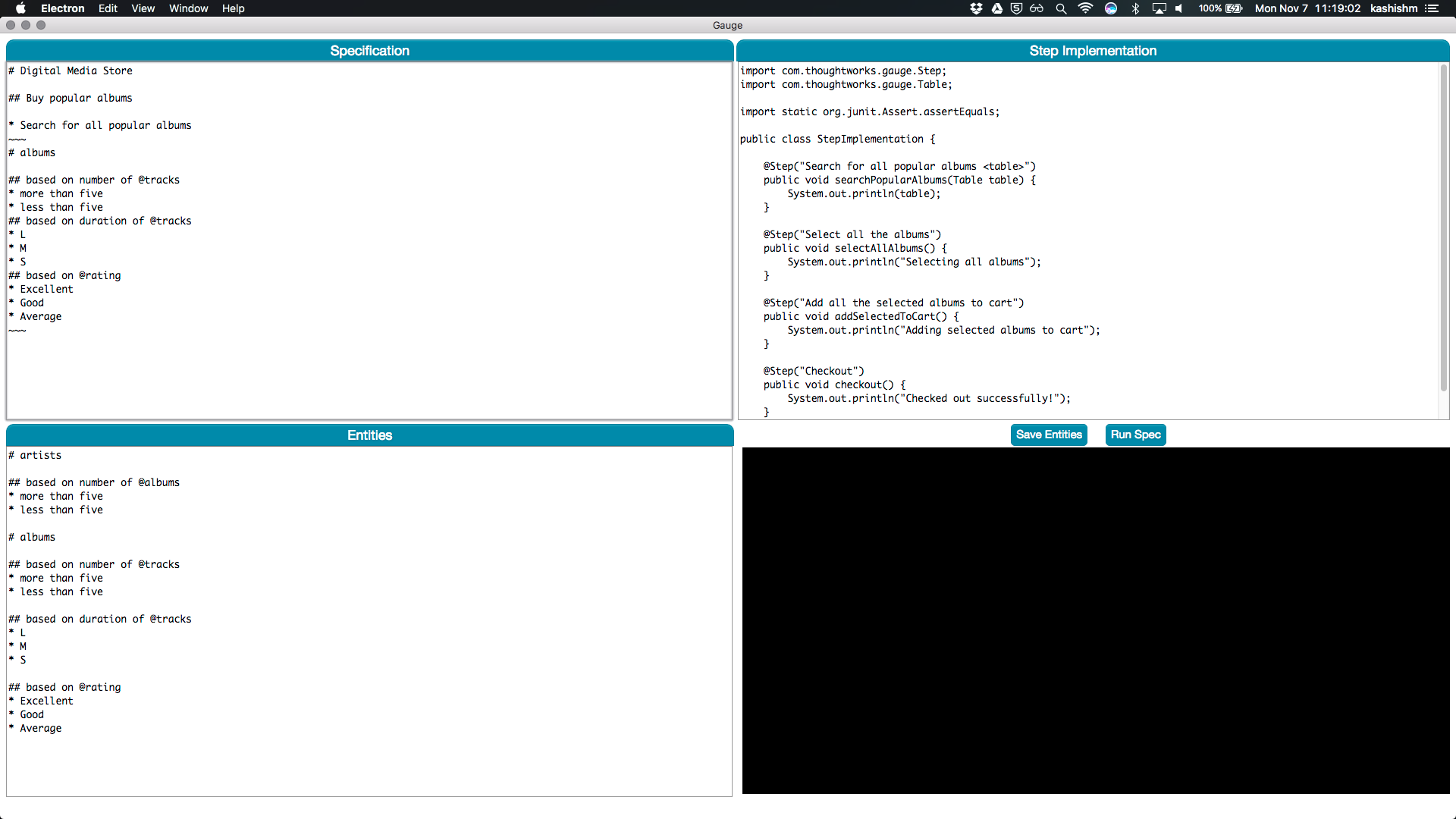
Task: Click the Step Implementation code scrollbar
Action: [1444, 227]
